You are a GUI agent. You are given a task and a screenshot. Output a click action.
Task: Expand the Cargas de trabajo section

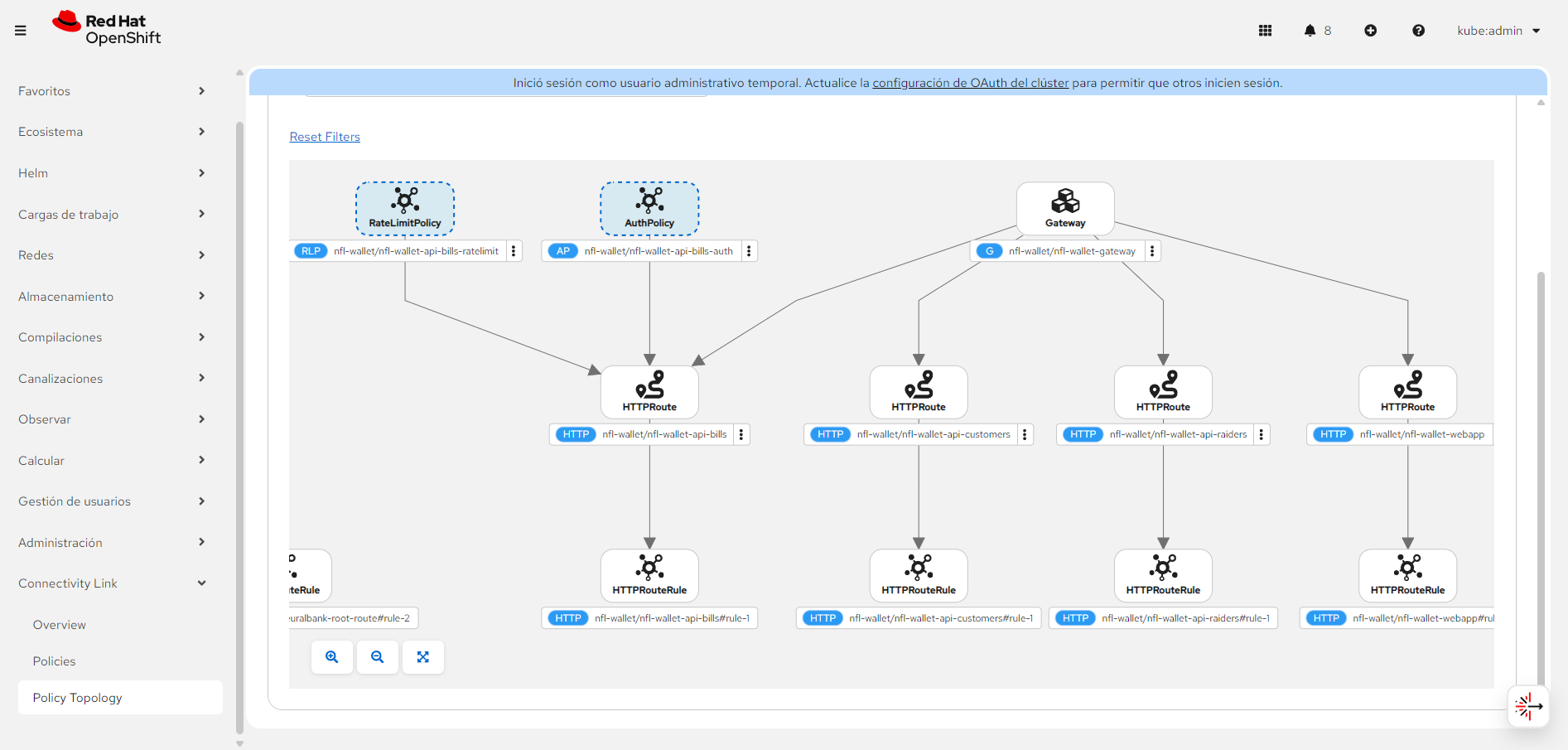(112, 215)
